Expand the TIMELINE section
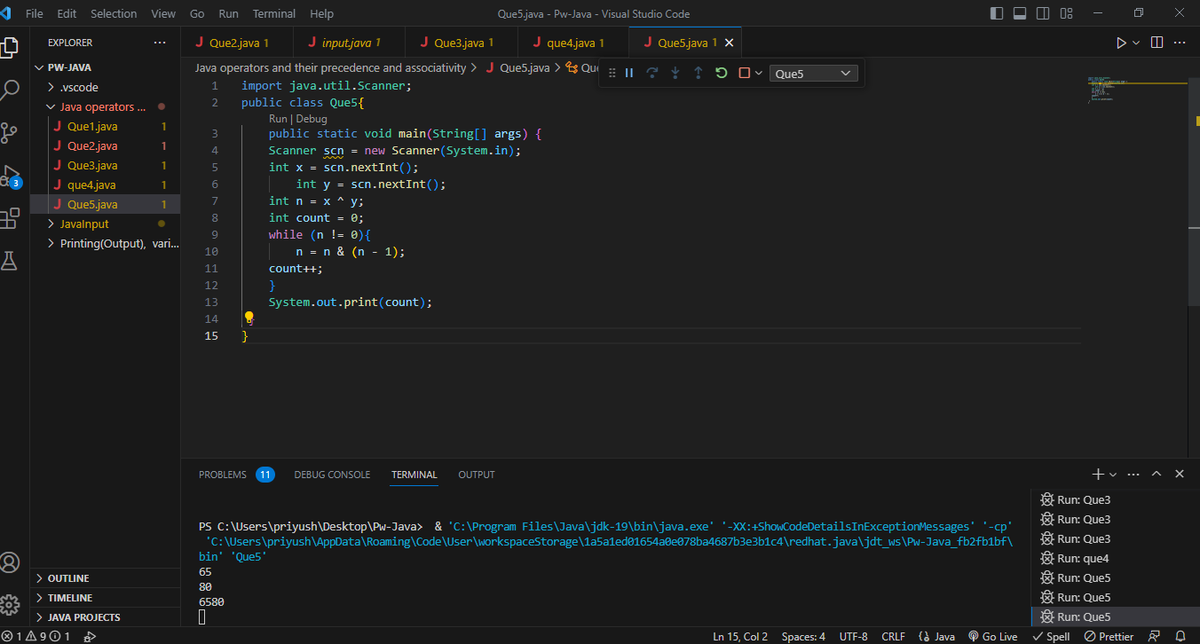 [x=104, y=597]
